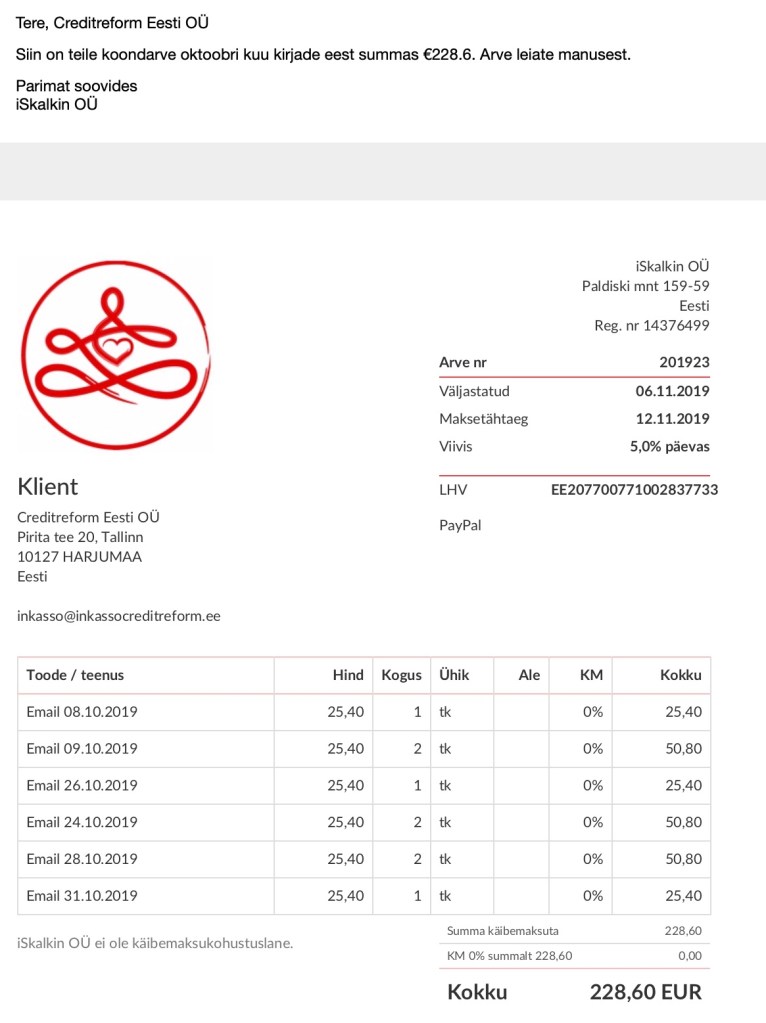The width and height of the screenshot is (766, 1023).
Task: Click the Reg. nr 14376499 text
Action: (651, 326)
